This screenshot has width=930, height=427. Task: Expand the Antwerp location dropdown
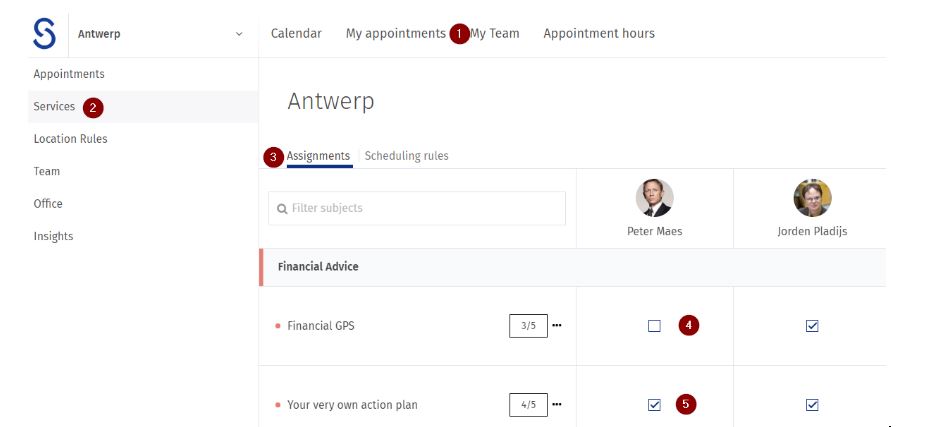pyautogui.click(x=238, y=34)
